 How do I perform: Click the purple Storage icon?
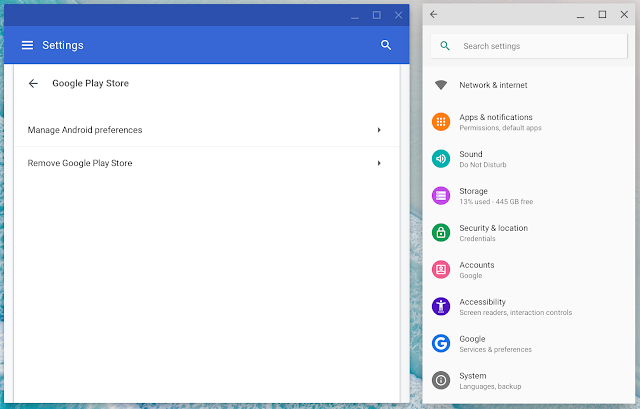pyautogui.click(x=441, y=196)
